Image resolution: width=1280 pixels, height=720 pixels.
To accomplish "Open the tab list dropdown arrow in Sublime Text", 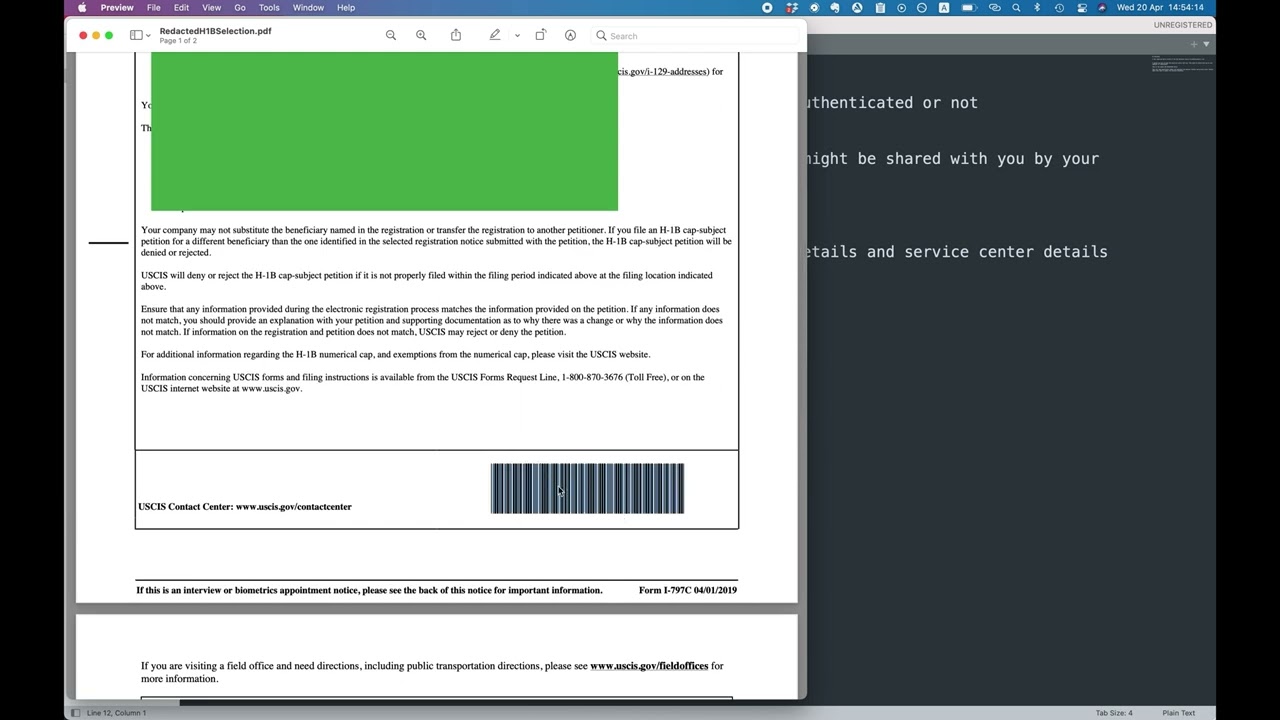I will (x=1207, y=44).
